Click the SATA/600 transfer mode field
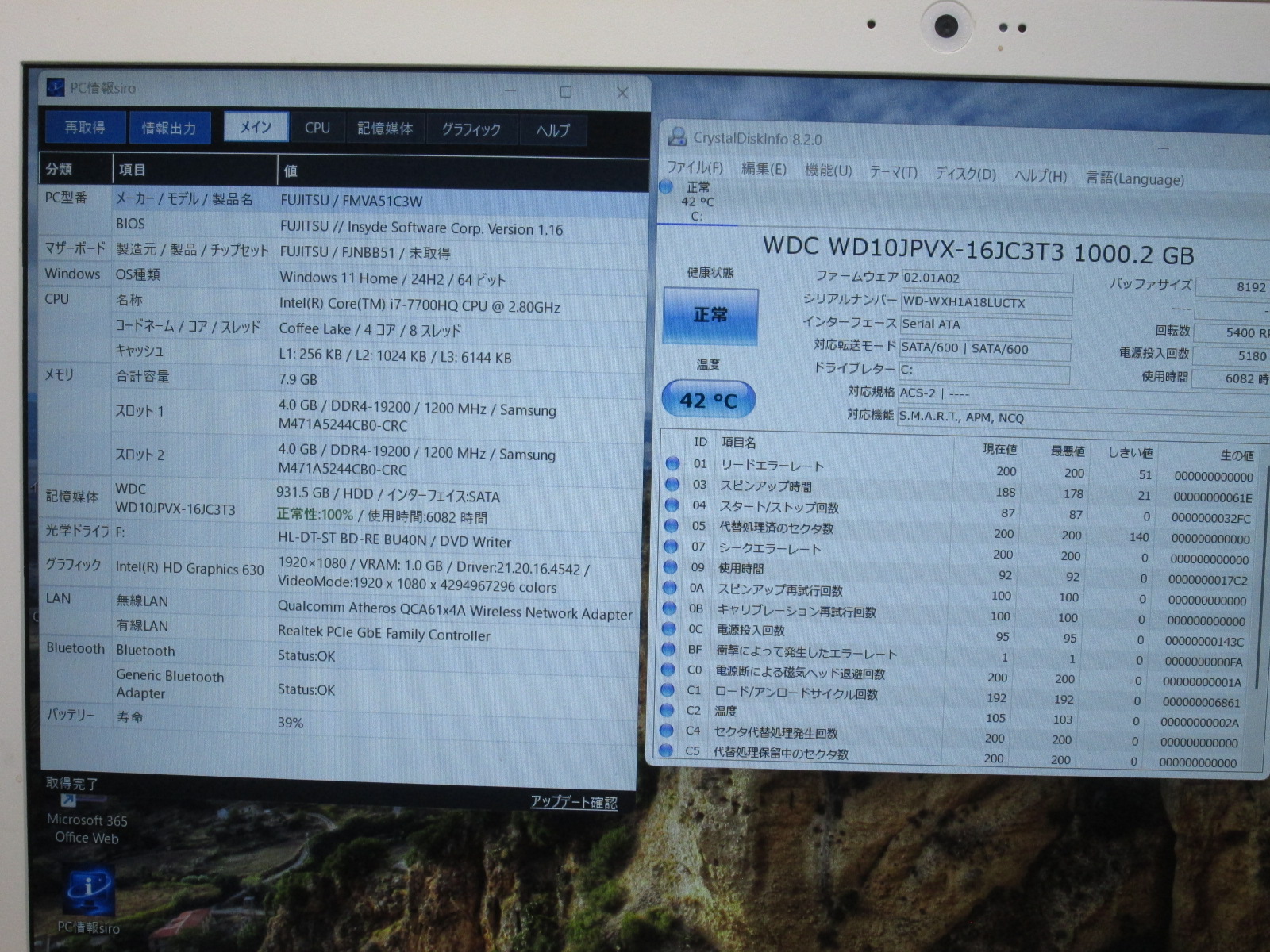This screenshot has height=952, width=1270. (x=985, y=349)
